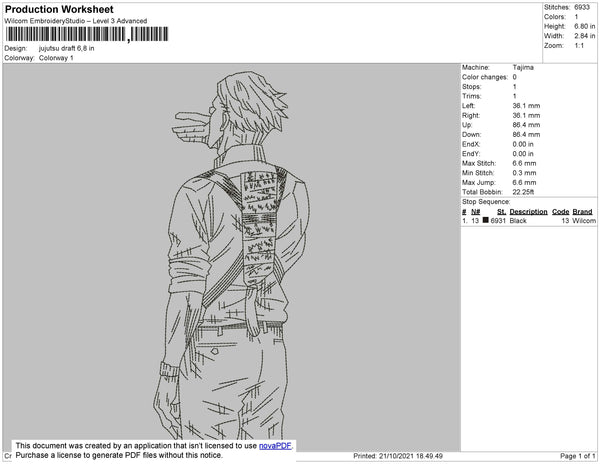Image resolution: width=600 pixels, height=464 pixels.
Task: Click the black thread color swatch
Action: pos(486,220)
